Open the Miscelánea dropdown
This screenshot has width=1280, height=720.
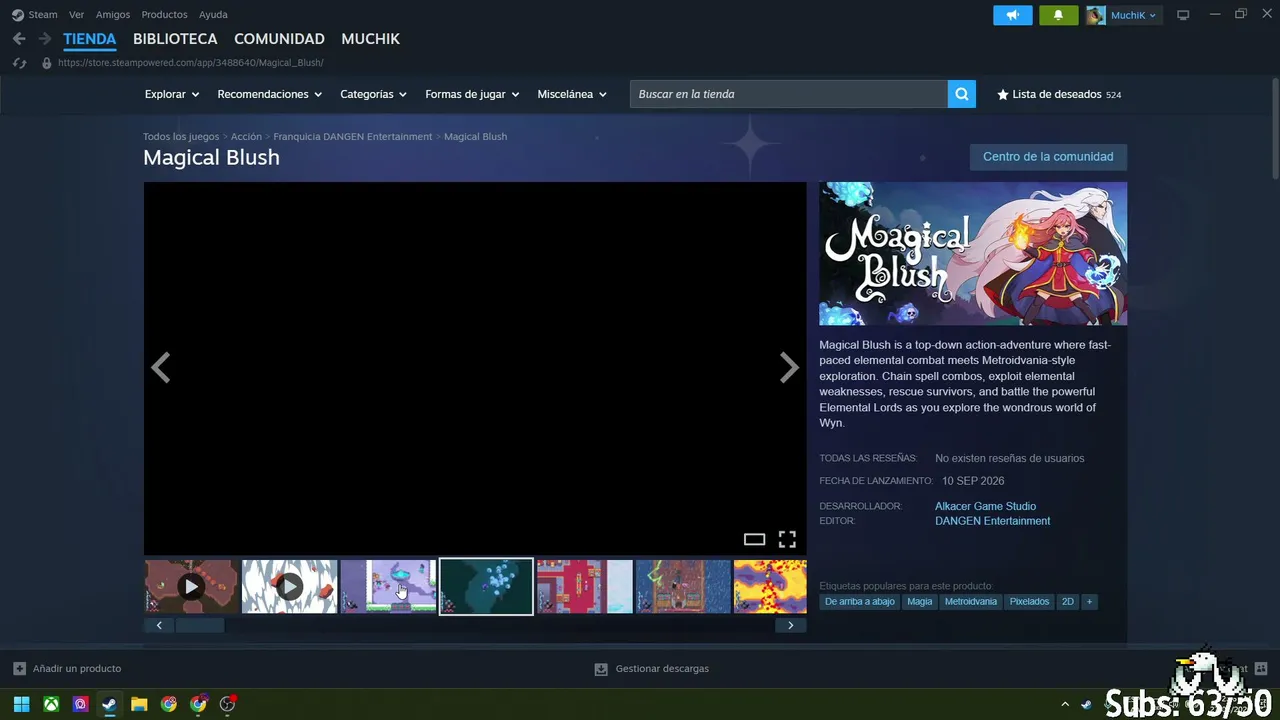point(572,94)
